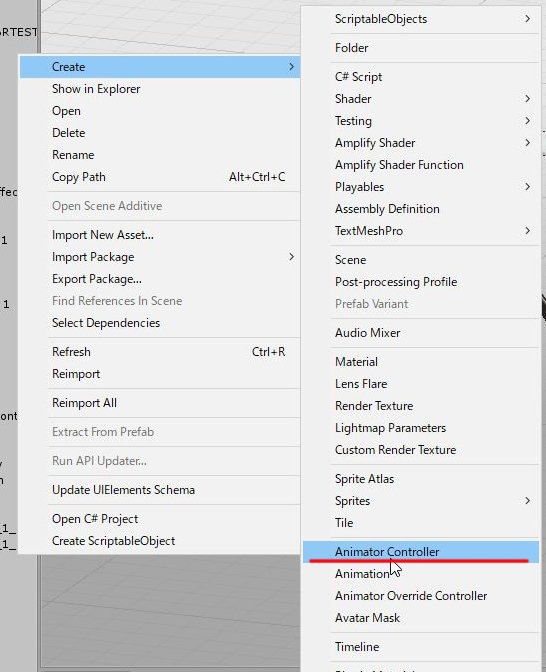Create an Audio Mixer
The height and width of the screenshot is (672, 546).
[x=421, y=333]
